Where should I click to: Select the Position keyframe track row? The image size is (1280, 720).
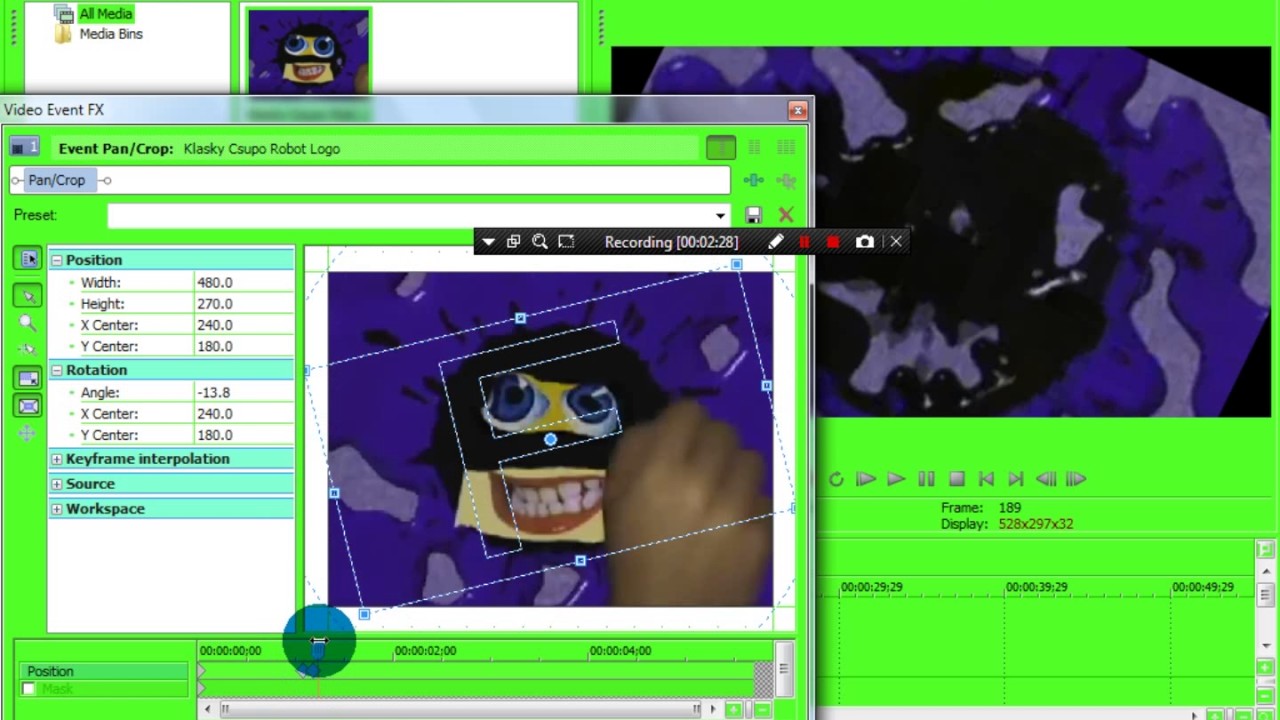tap(104, 671)
